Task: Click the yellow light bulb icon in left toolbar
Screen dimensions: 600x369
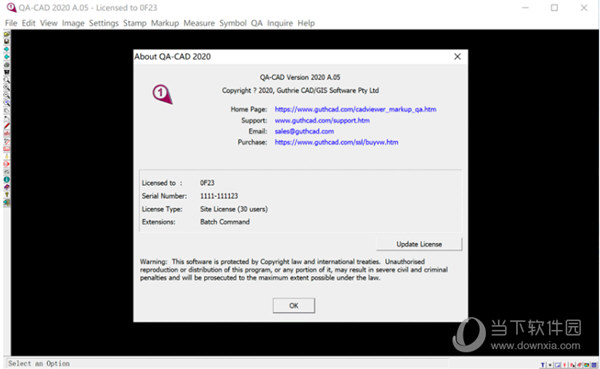Action: tap(7, 156)
